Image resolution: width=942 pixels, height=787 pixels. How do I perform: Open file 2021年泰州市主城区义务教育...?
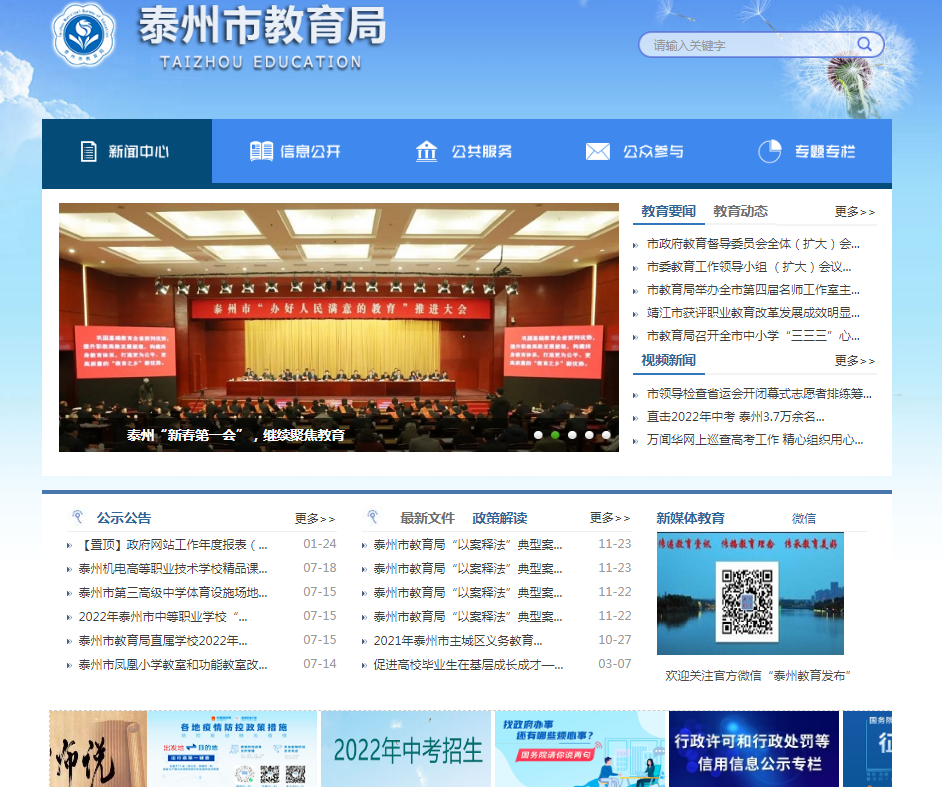[x=458, y=641]
